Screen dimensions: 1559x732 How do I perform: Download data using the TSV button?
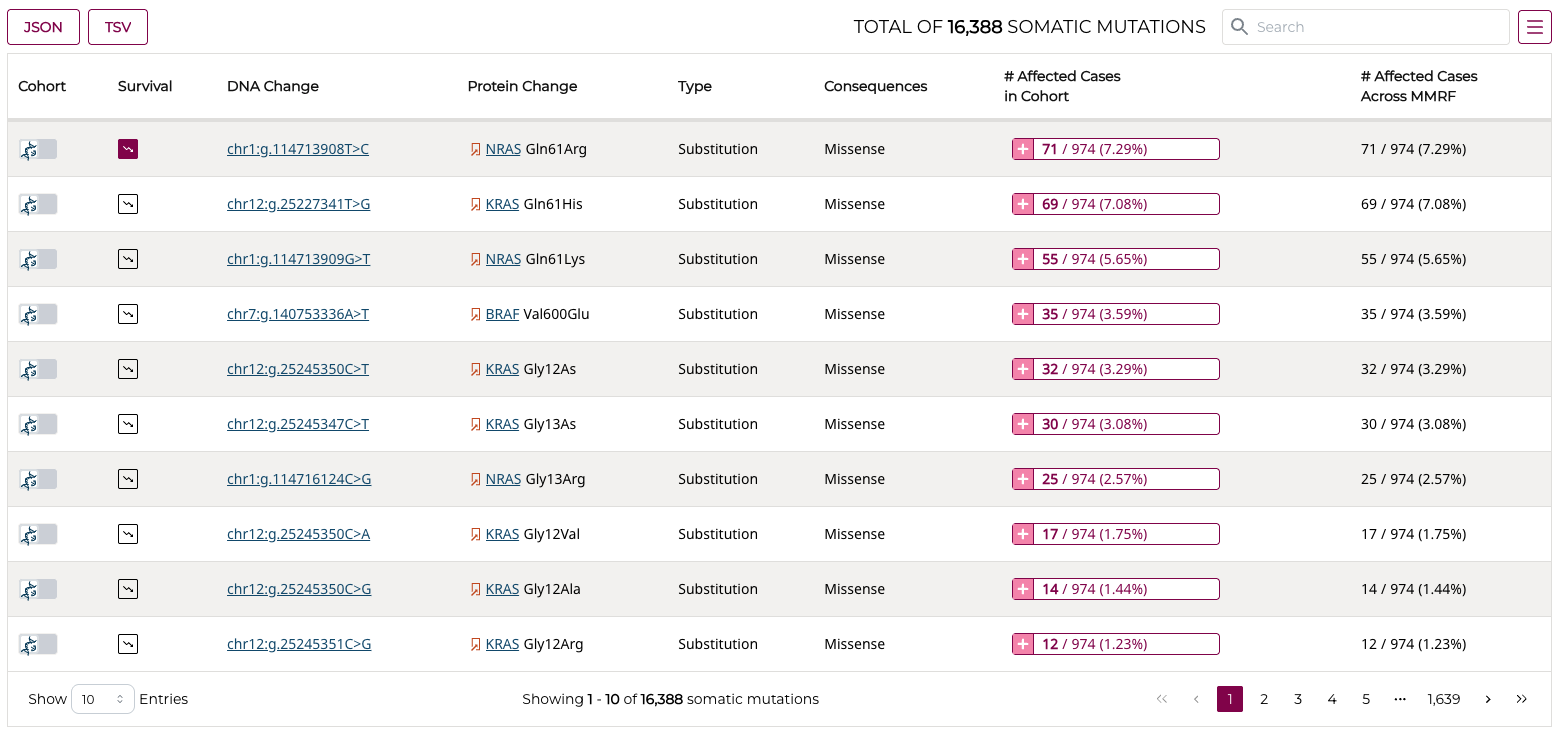point(117,27)
